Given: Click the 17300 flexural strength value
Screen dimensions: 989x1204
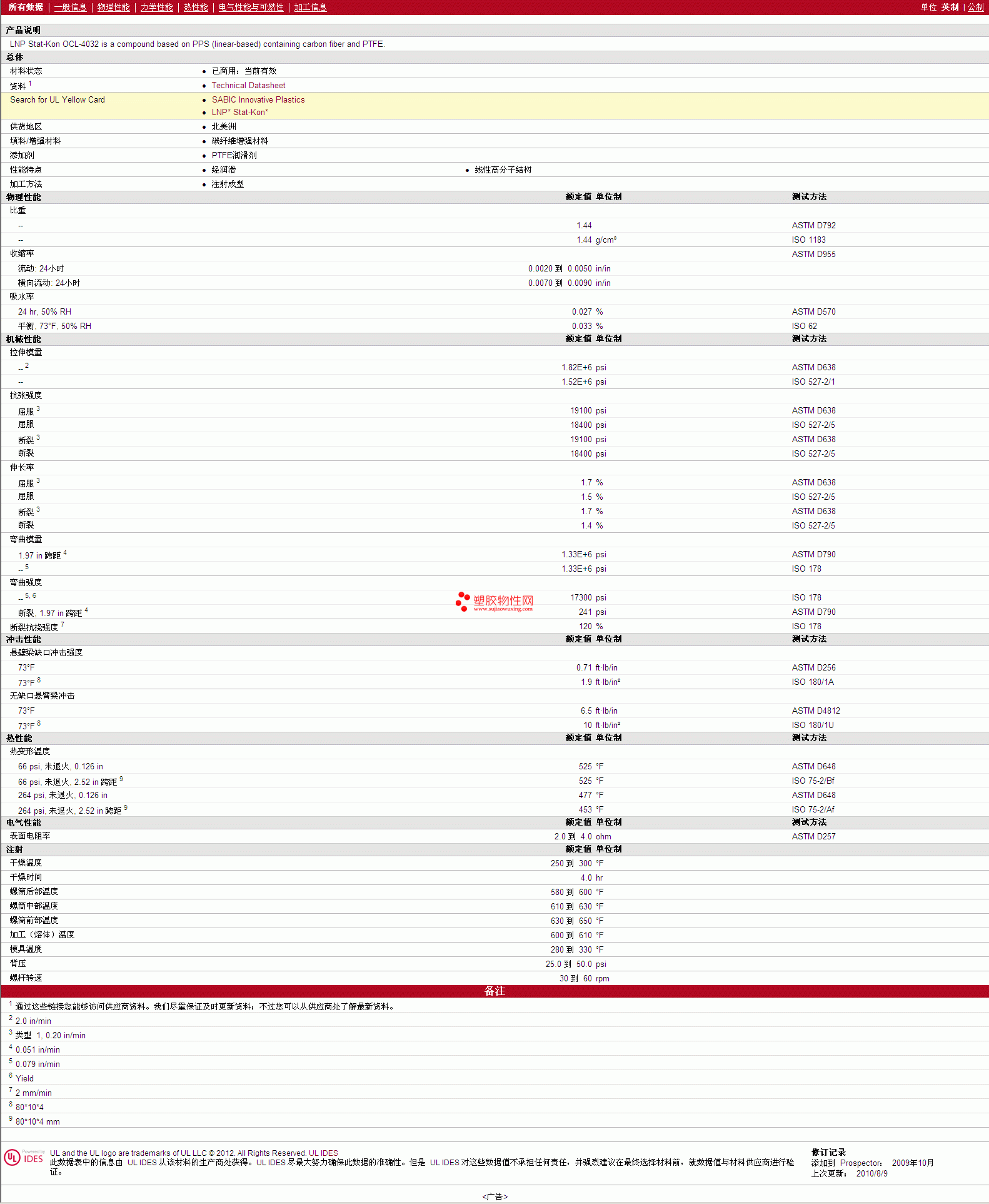Looking at the screenshot, I should 581,598.
